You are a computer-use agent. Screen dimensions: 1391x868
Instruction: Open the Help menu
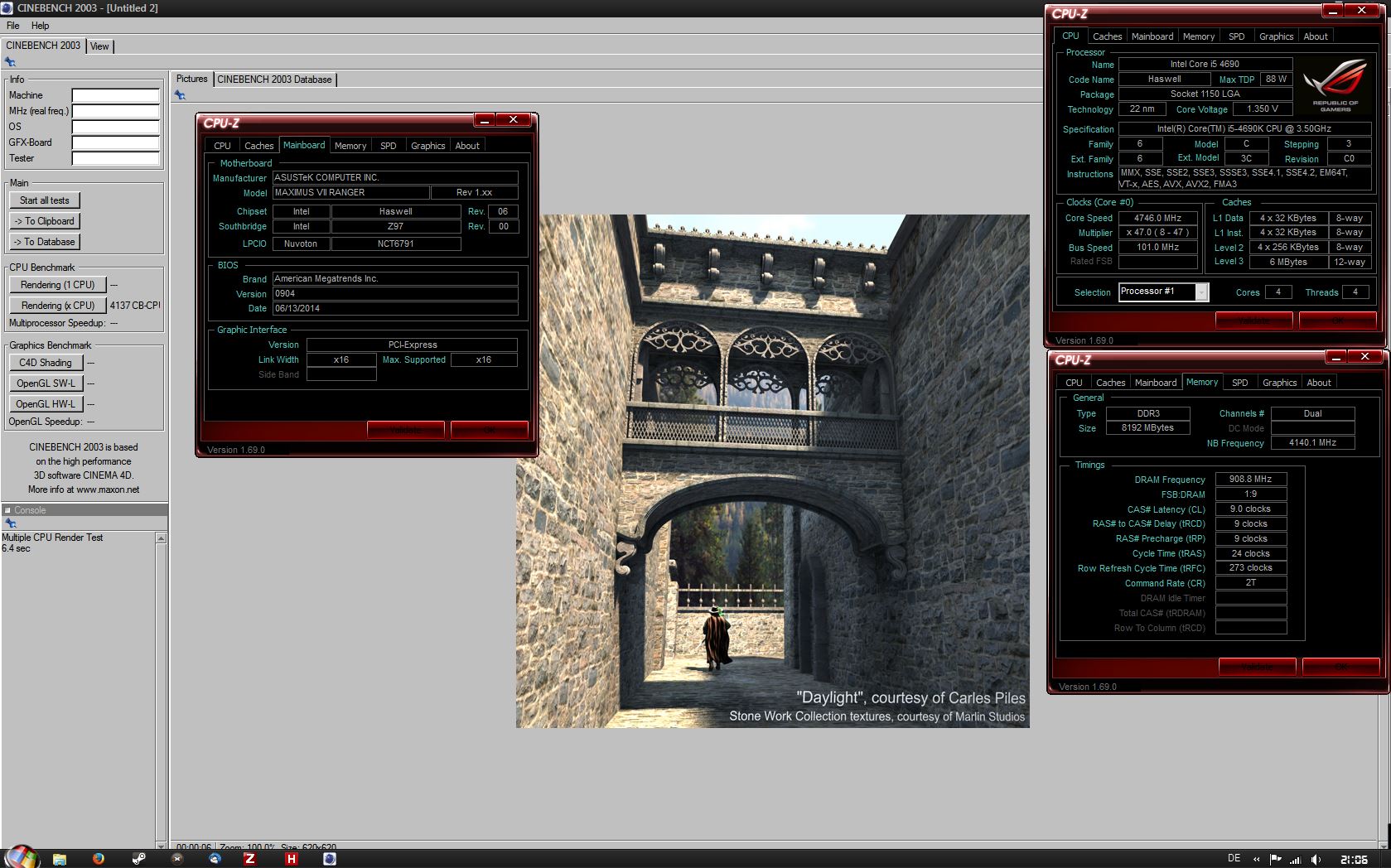[40, 26]
